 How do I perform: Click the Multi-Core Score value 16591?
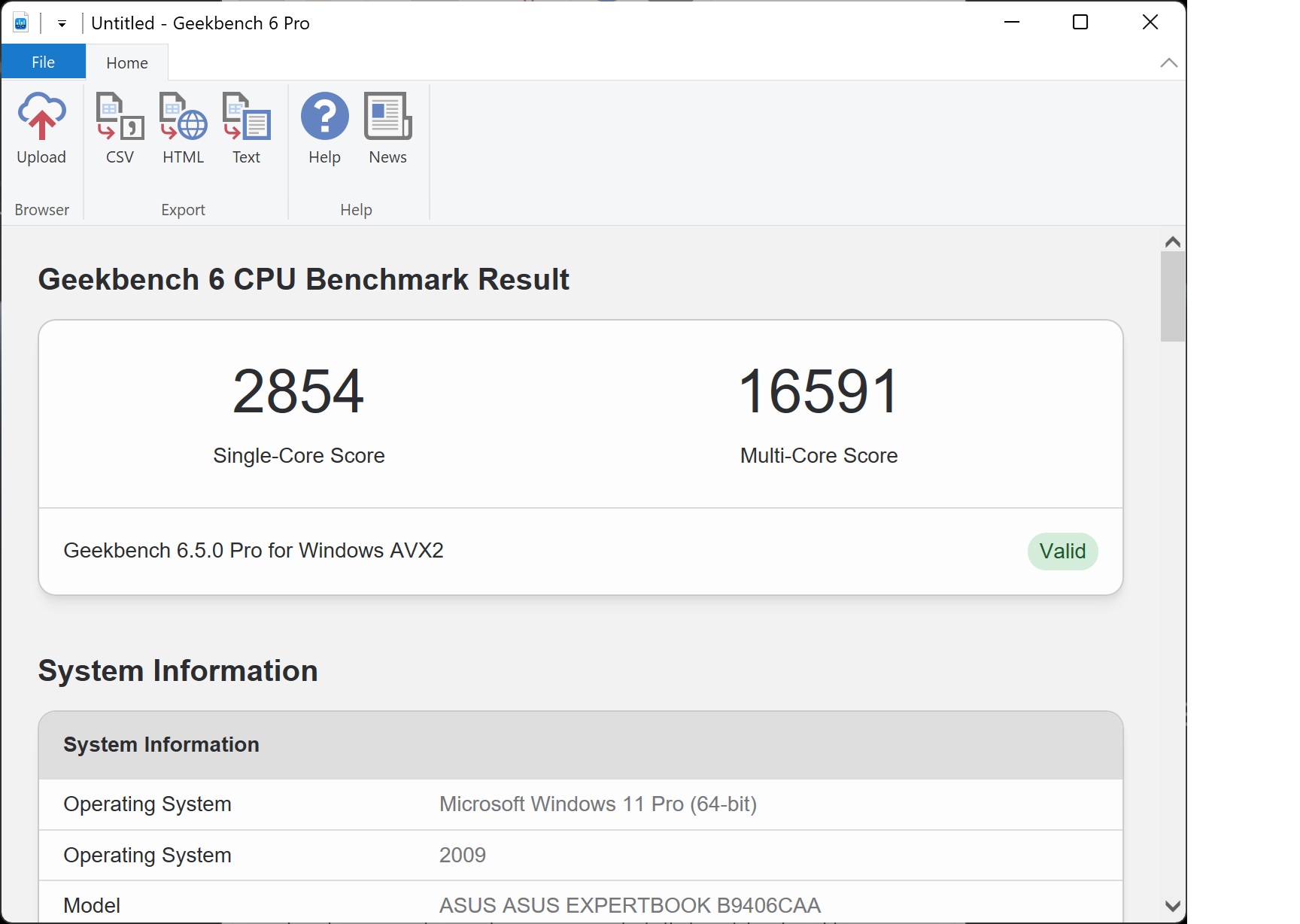819,391
